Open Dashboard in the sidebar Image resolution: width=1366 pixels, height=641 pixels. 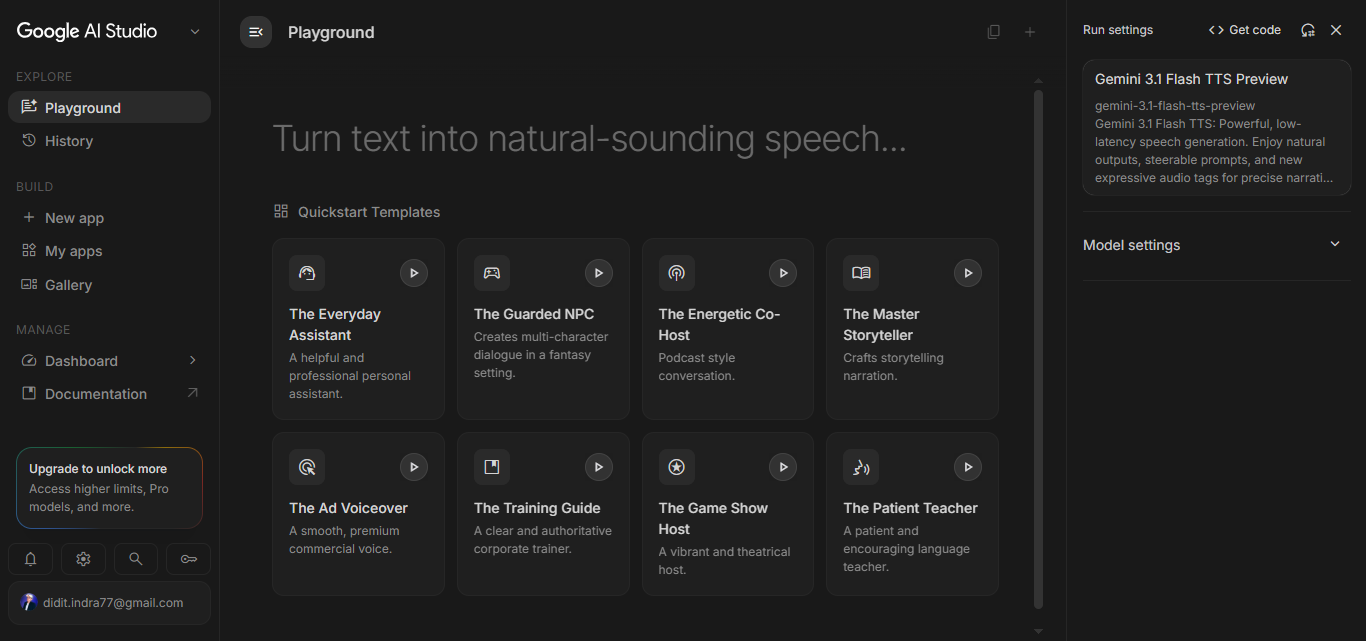click(x=110, y=361)
